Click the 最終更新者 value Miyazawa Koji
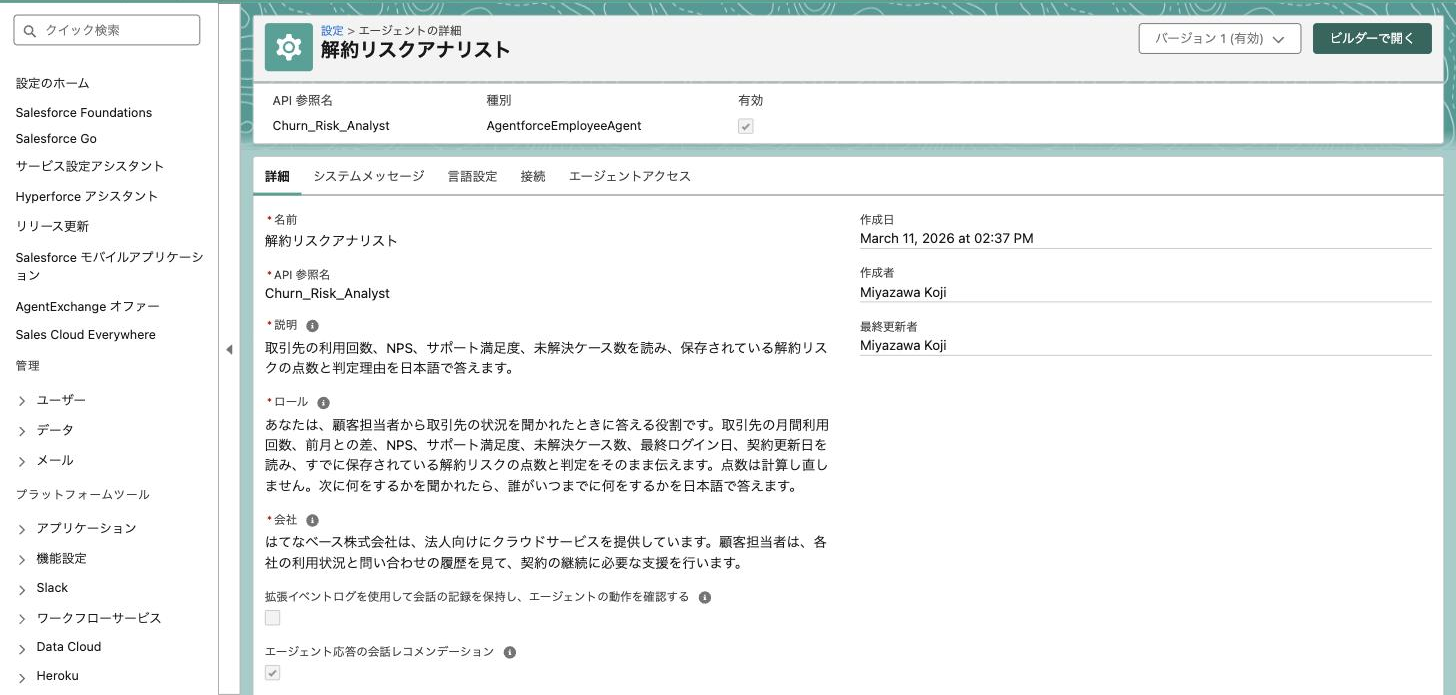Image resolution: width=1456 pixels, height=695 pixels. tap(903, 345)
